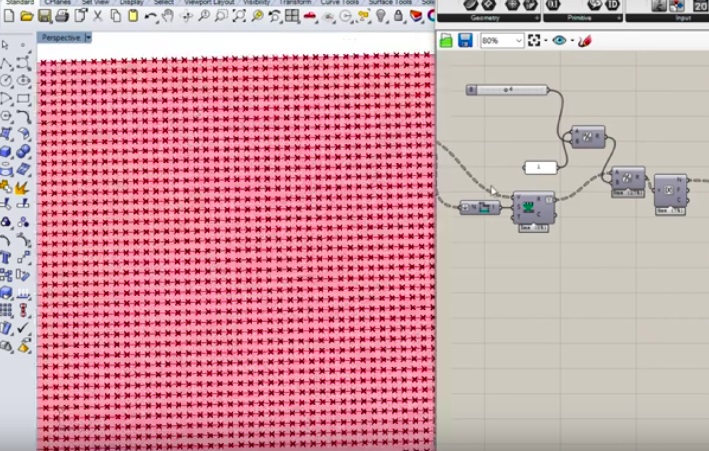Image resolution: width=709 pixels, height=451 pixels.
Task: Select the Circle tool
Action: (x=6, y=81)
